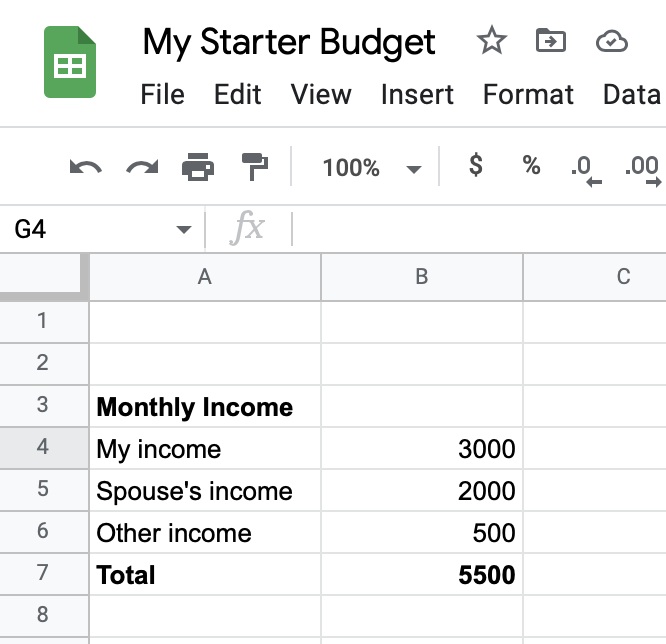Select the total cell 5500
The image size is (666, 644).
[422, 574]
